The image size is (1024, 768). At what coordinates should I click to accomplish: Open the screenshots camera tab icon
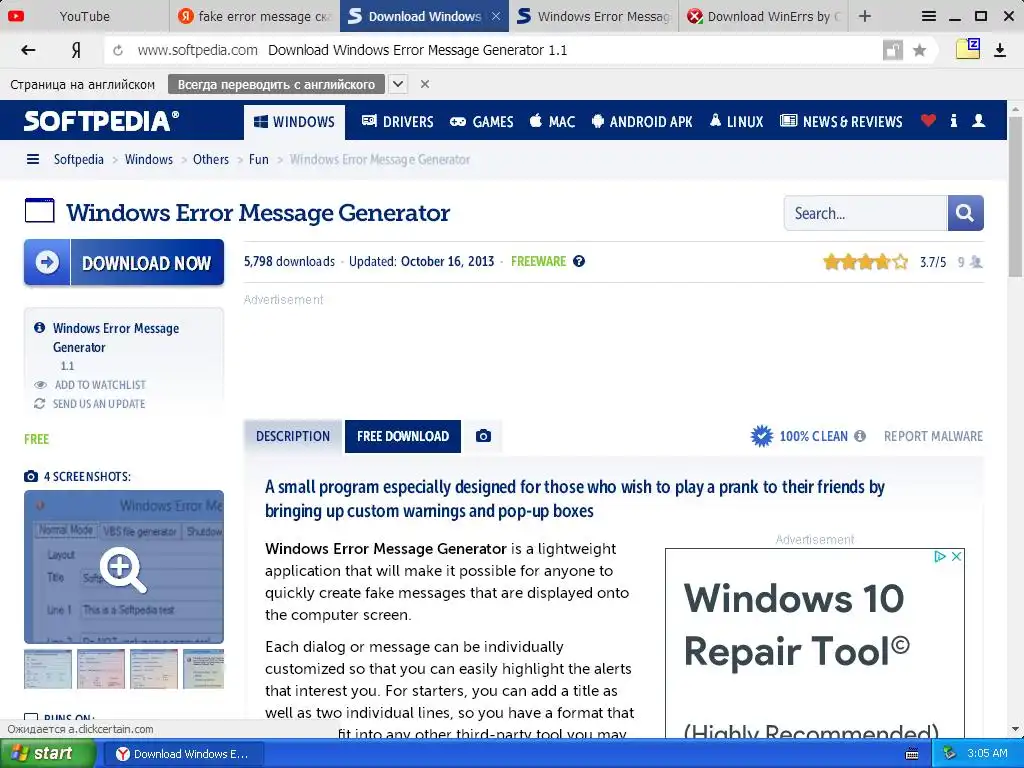[x=483, y=436]
